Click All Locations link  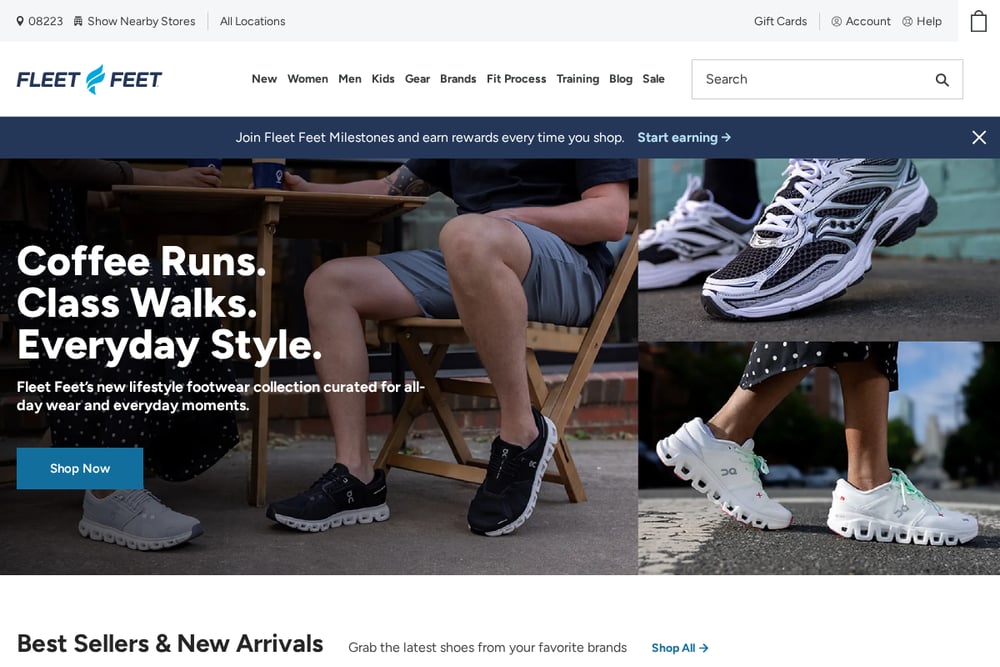coord(253,21)
